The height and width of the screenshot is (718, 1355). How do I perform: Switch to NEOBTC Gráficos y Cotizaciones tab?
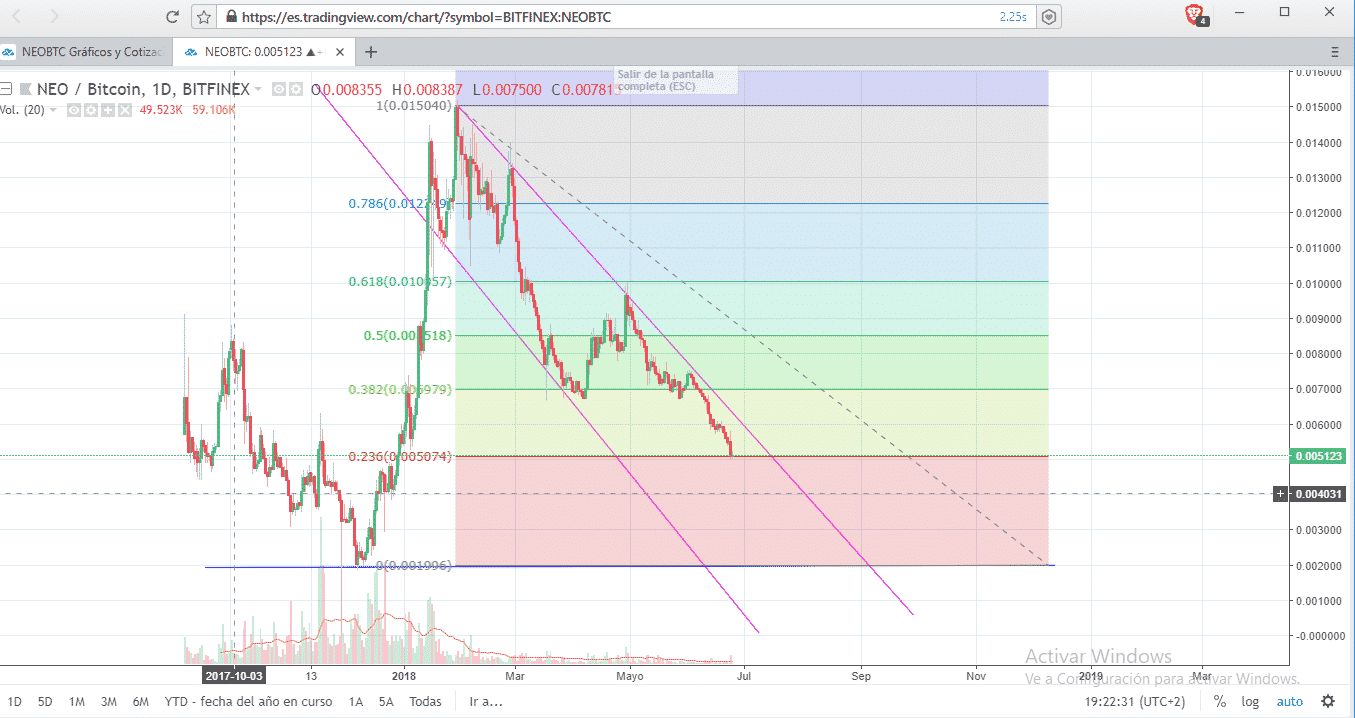pyautogui.click(x=84, y=52)
